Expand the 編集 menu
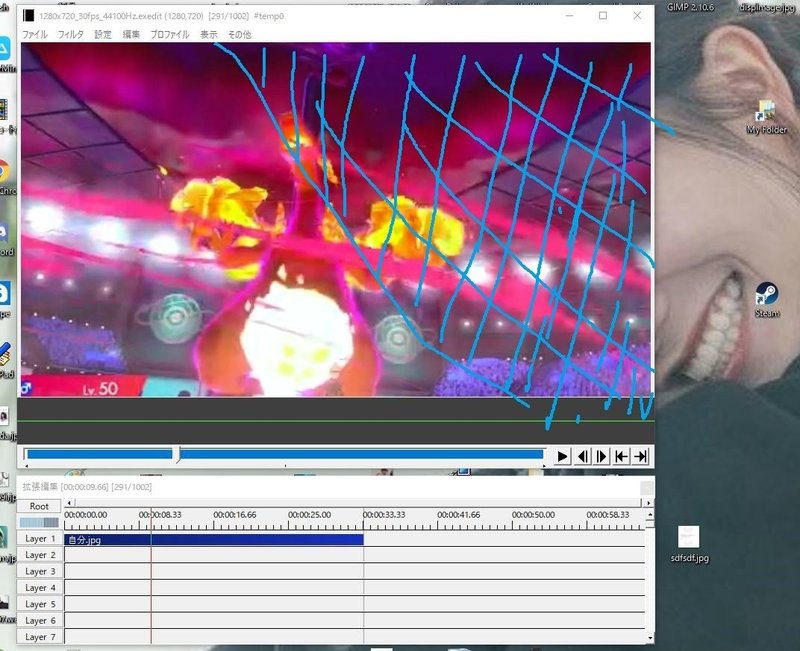The image size is (800, 651). 131,35
